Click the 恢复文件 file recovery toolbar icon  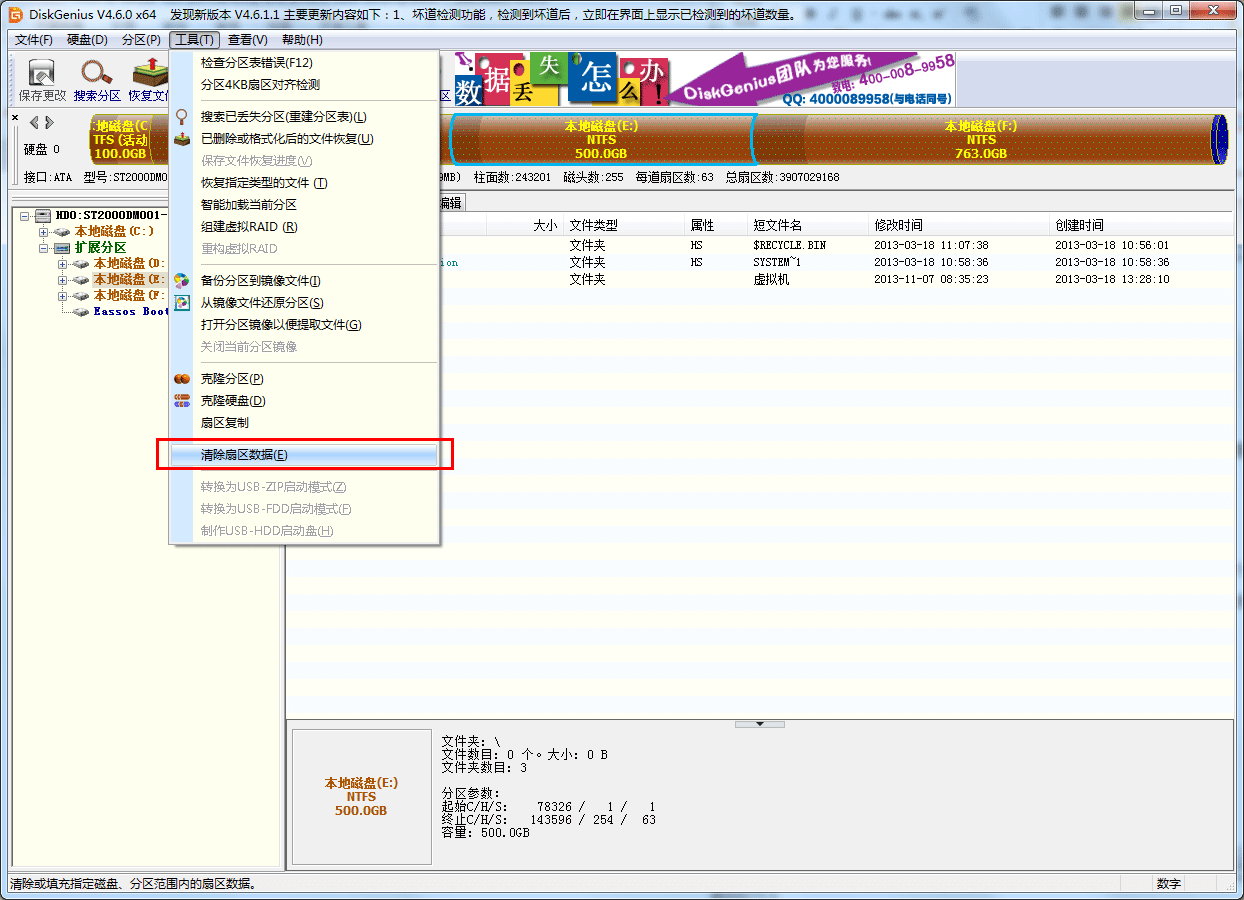(x=150, y=72)
